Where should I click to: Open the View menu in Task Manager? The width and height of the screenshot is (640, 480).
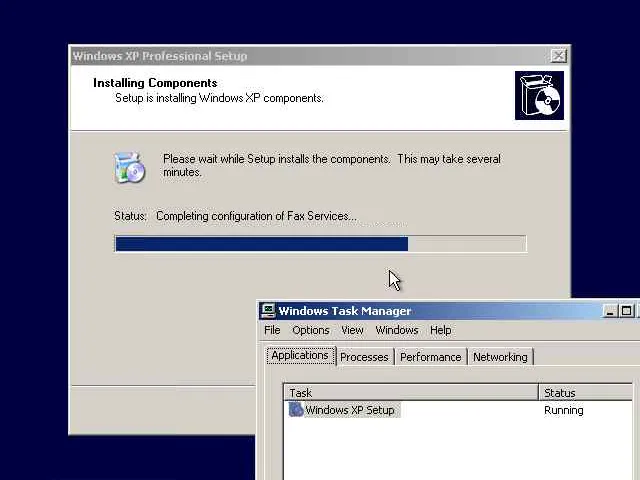[352, 330]
